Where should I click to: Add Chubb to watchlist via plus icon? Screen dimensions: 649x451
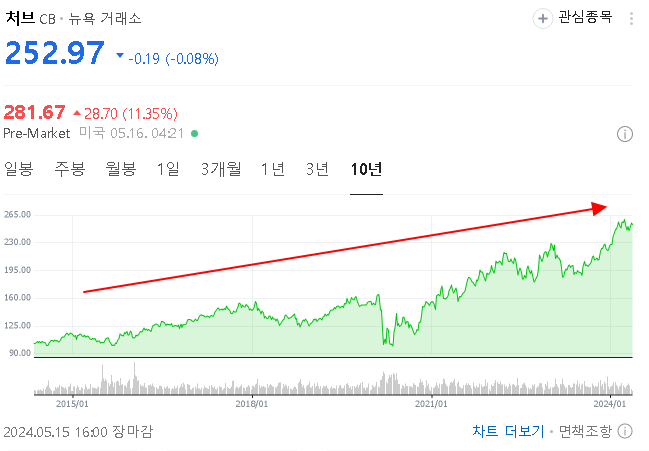pos(543,19)
